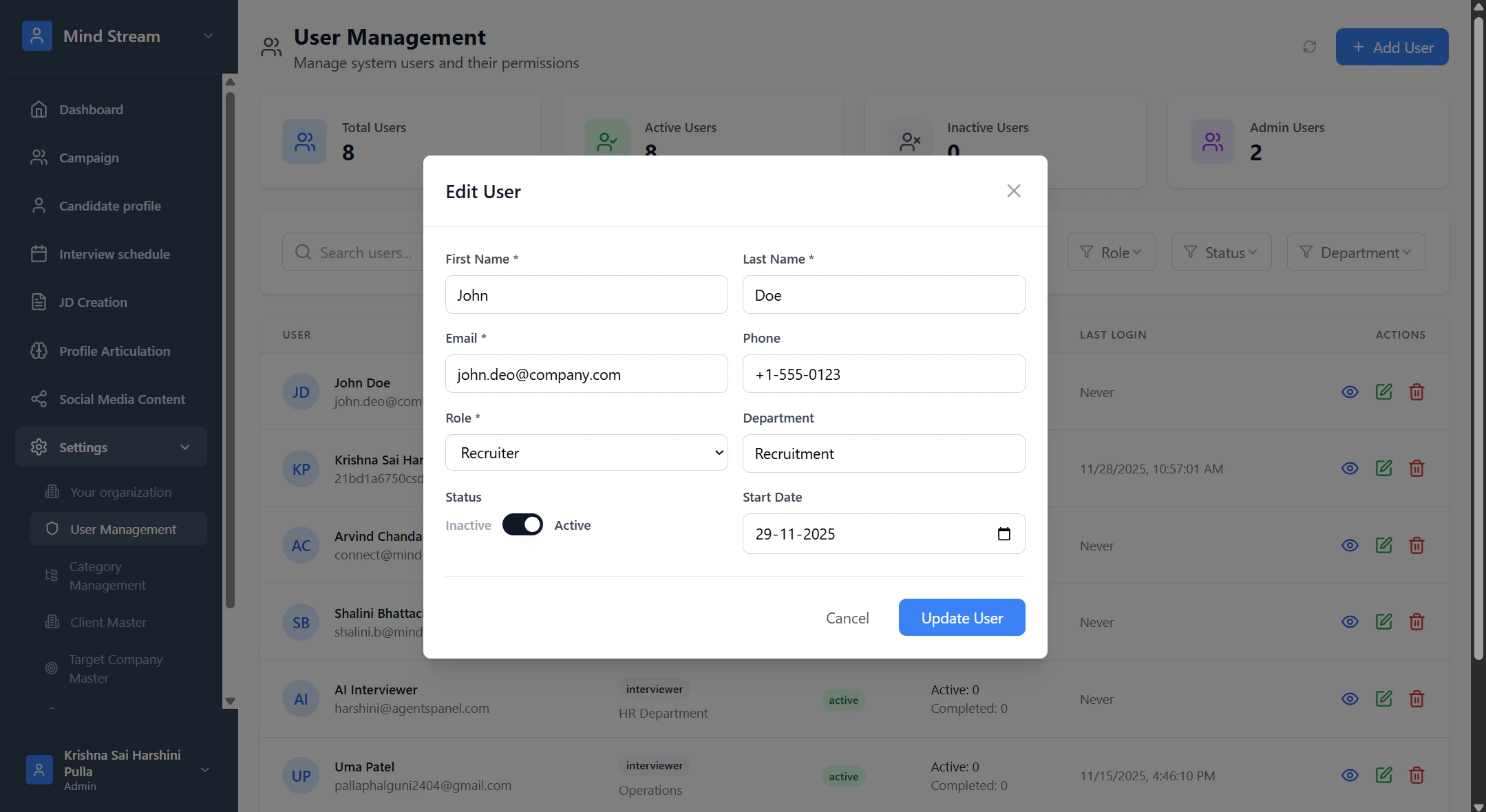1486x812 pixels.
Task: Click Cancel in Edit User dialog
Action: point(847,618)
